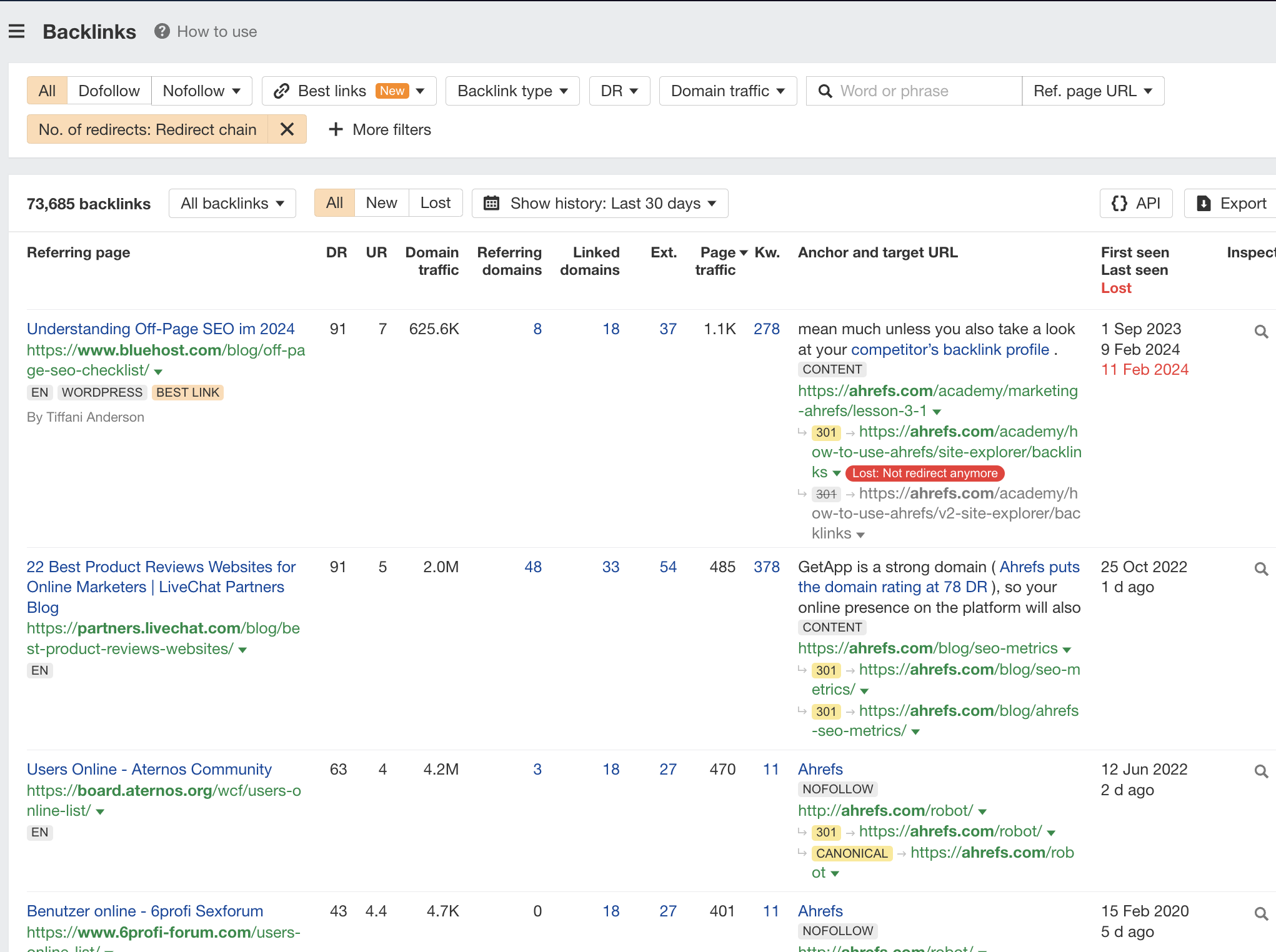Click the calendar icon in Show history filter

[x=492, y=203]
